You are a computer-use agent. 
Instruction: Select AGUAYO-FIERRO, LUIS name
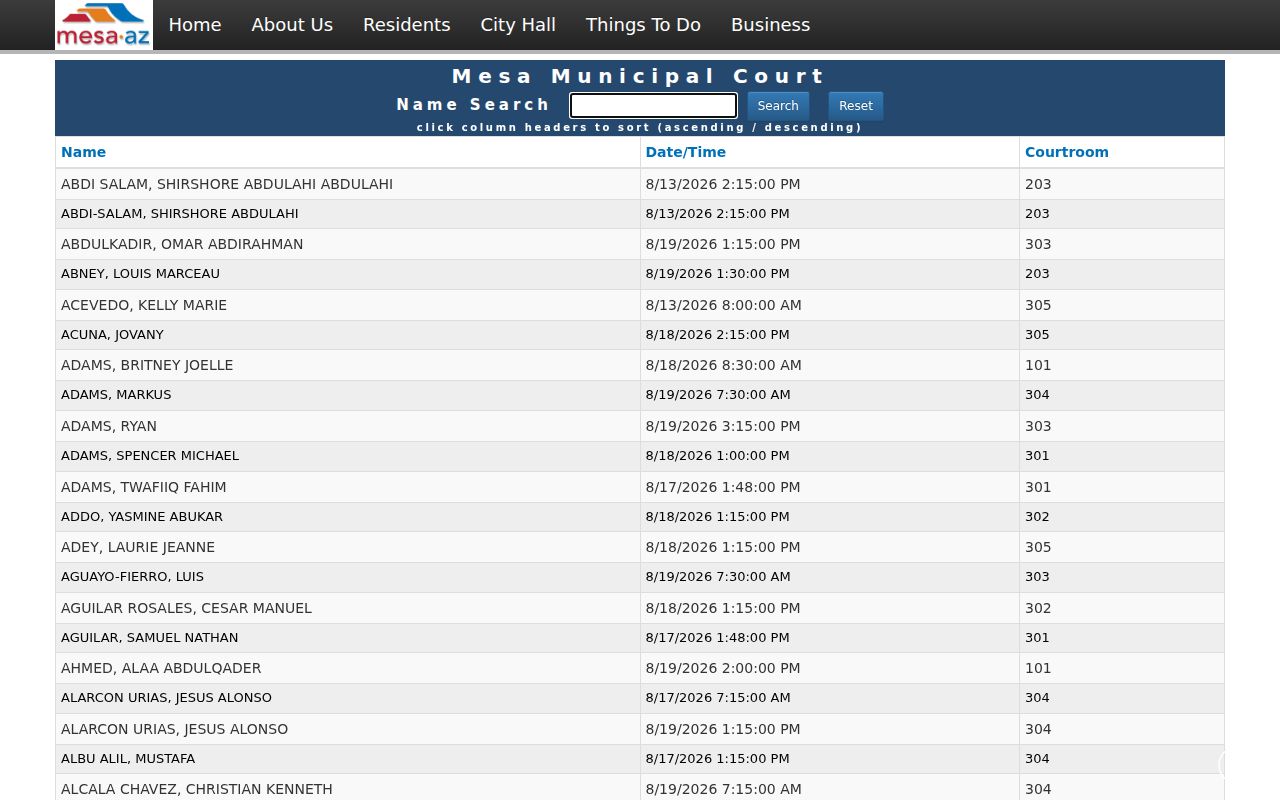point(132,577)
